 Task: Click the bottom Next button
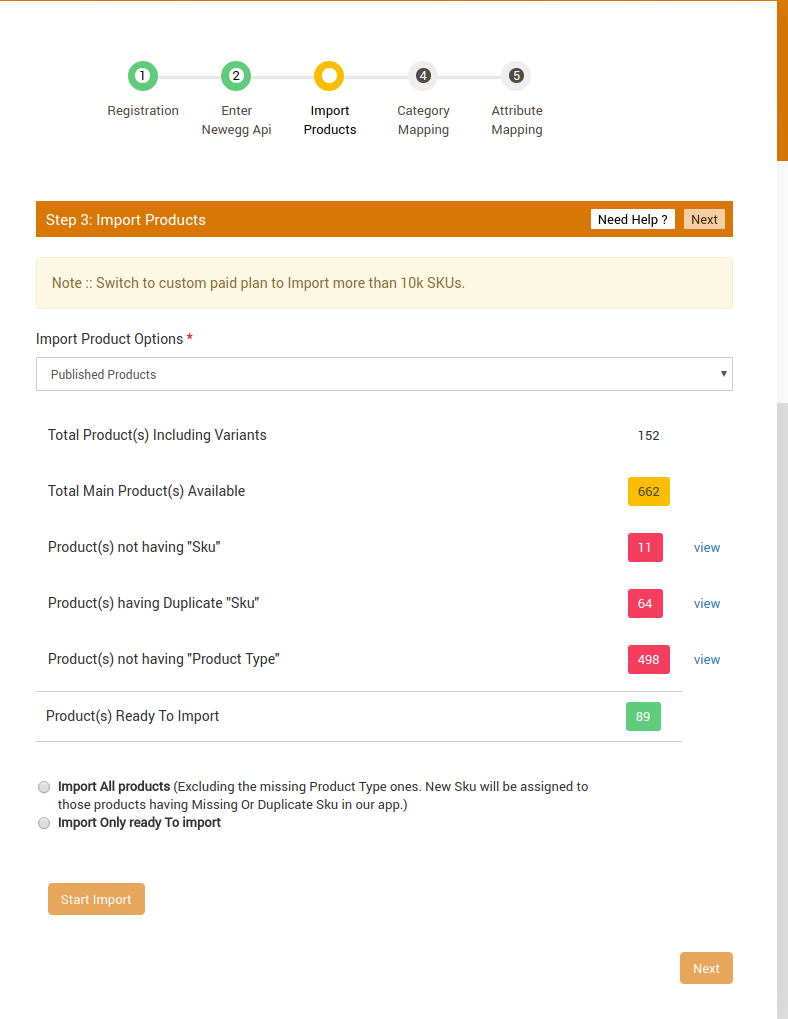pos(706,968)
